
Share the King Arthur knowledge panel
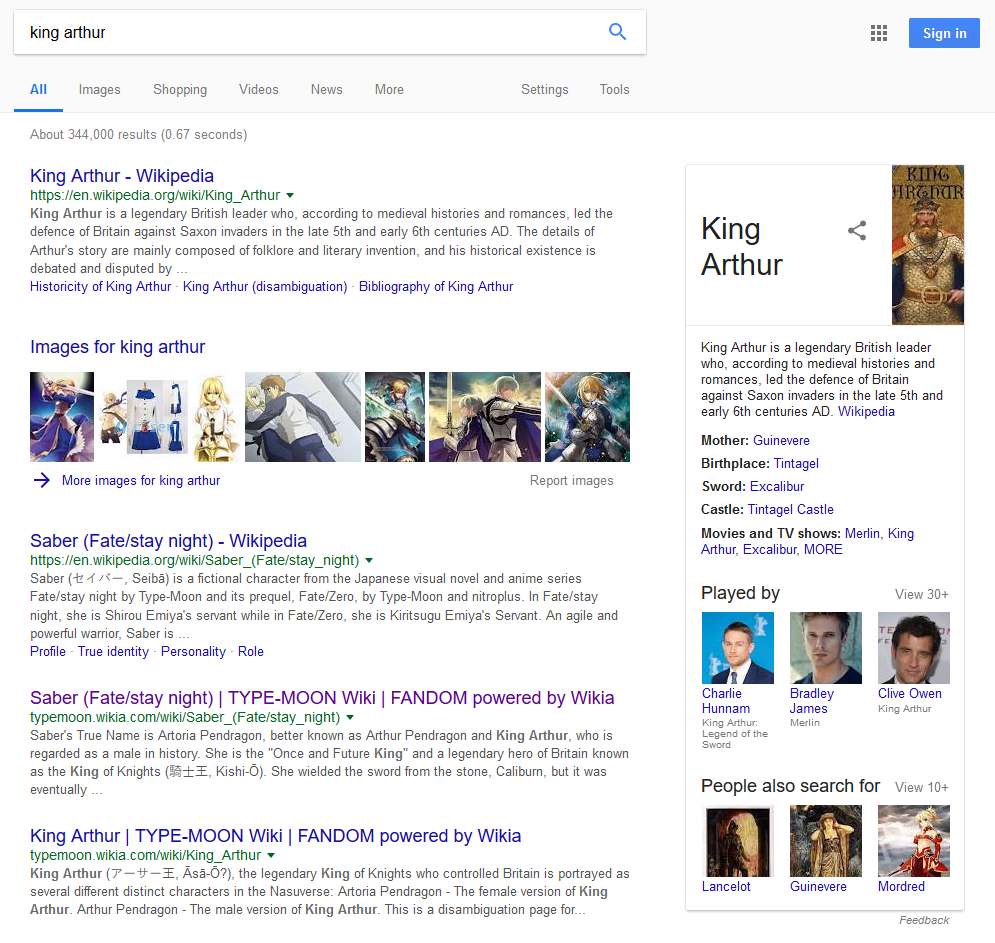(x=857, y=230)
